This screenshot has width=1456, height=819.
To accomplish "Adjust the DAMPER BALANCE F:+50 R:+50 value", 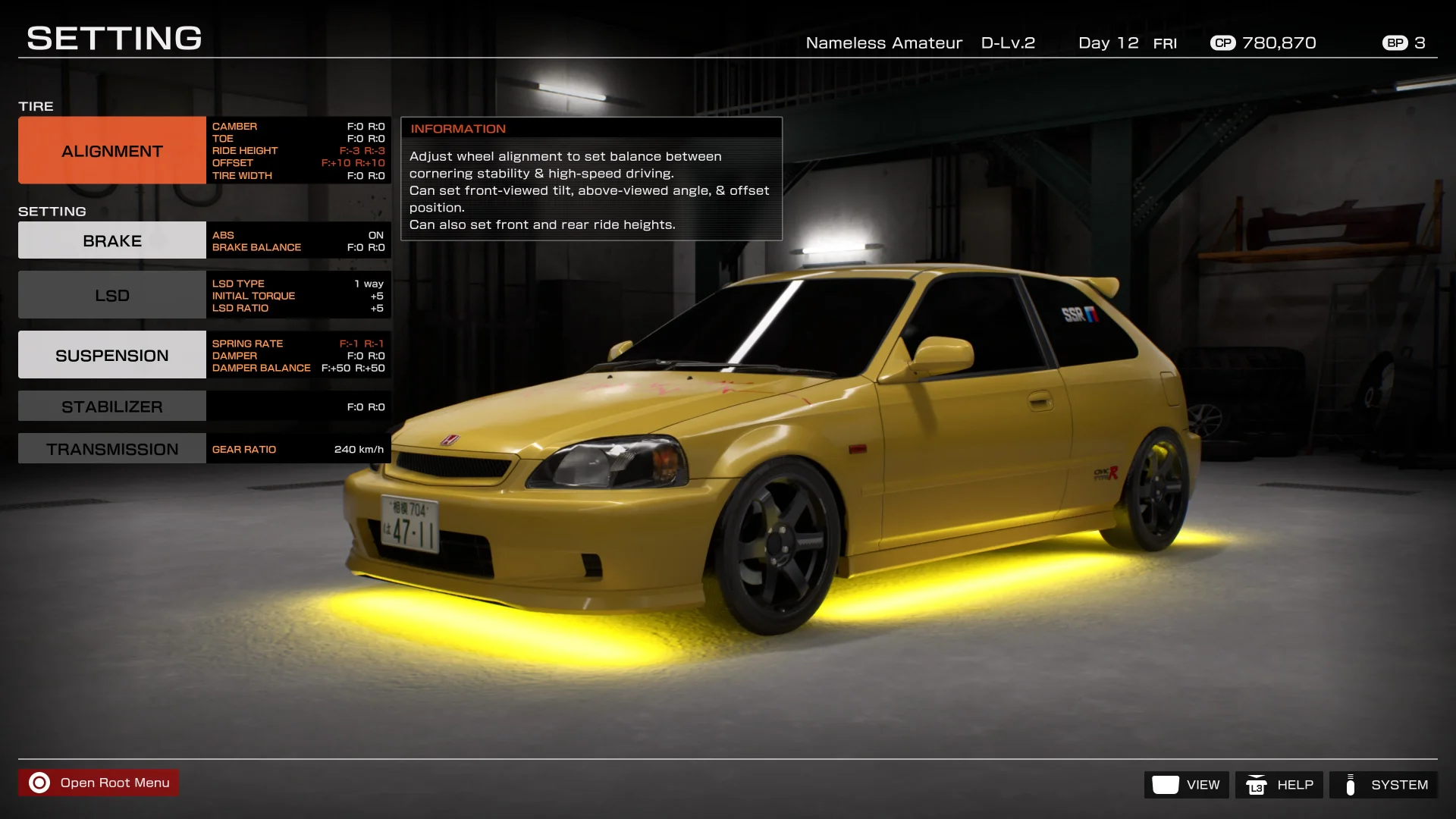I will (353, 368).
